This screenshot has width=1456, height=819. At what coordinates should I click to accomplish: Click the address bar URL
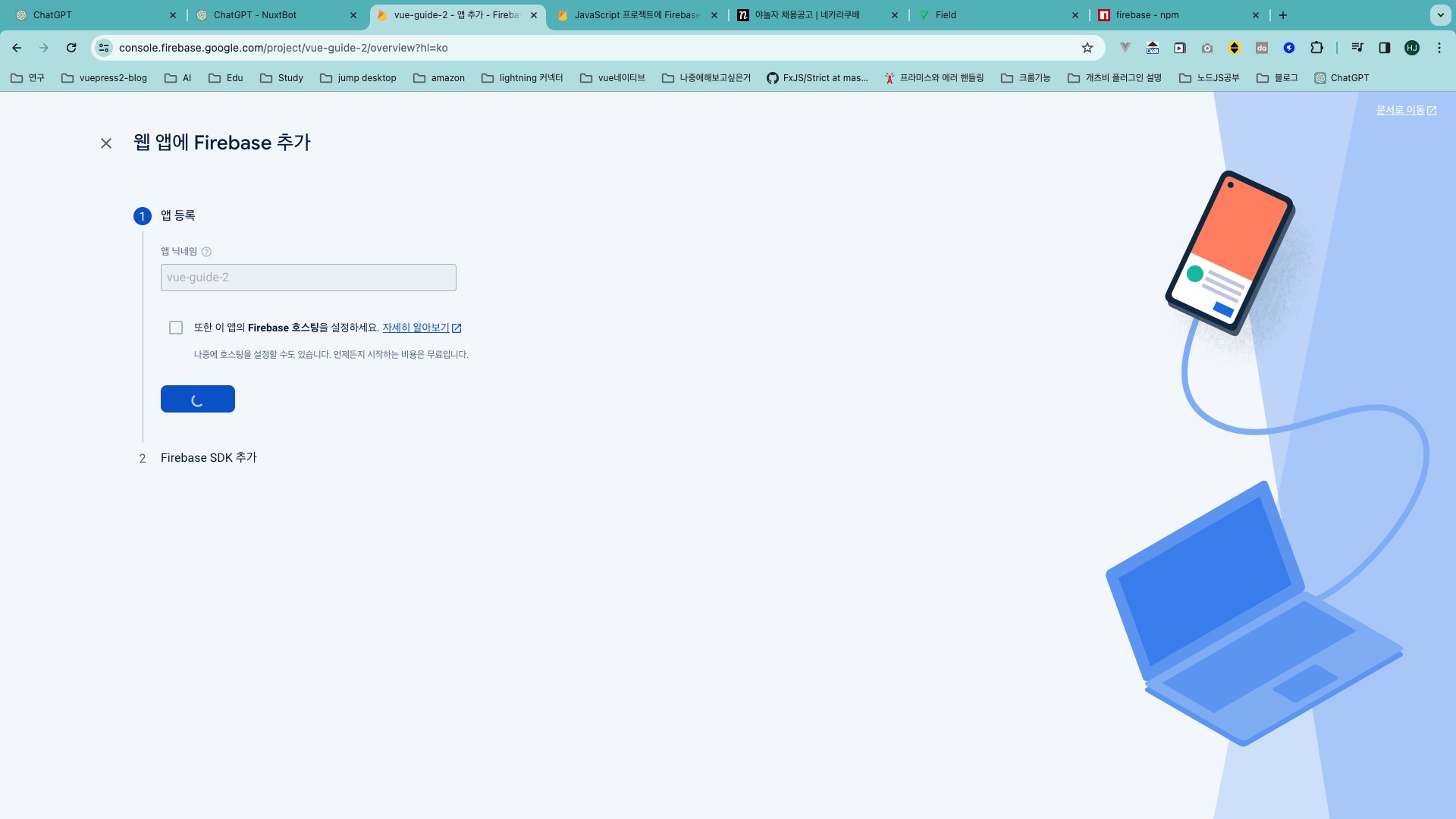point(283,48)
